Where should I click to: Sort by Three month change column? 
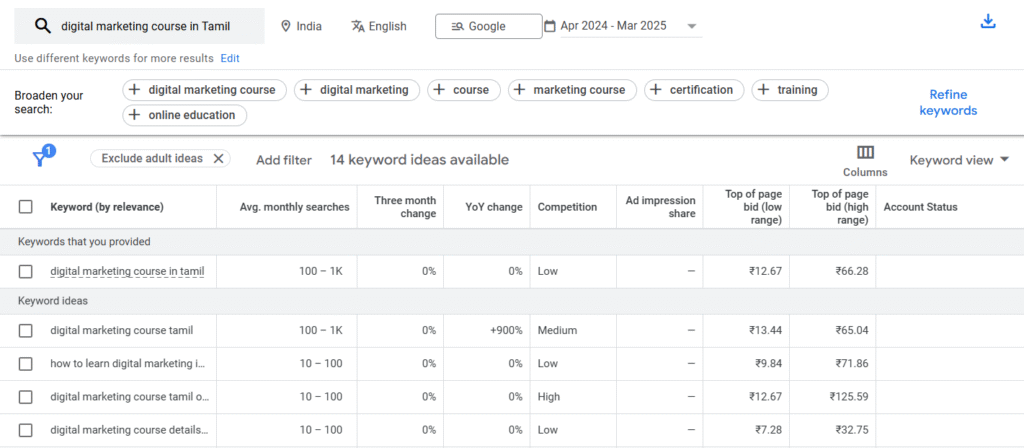(405, 207)
